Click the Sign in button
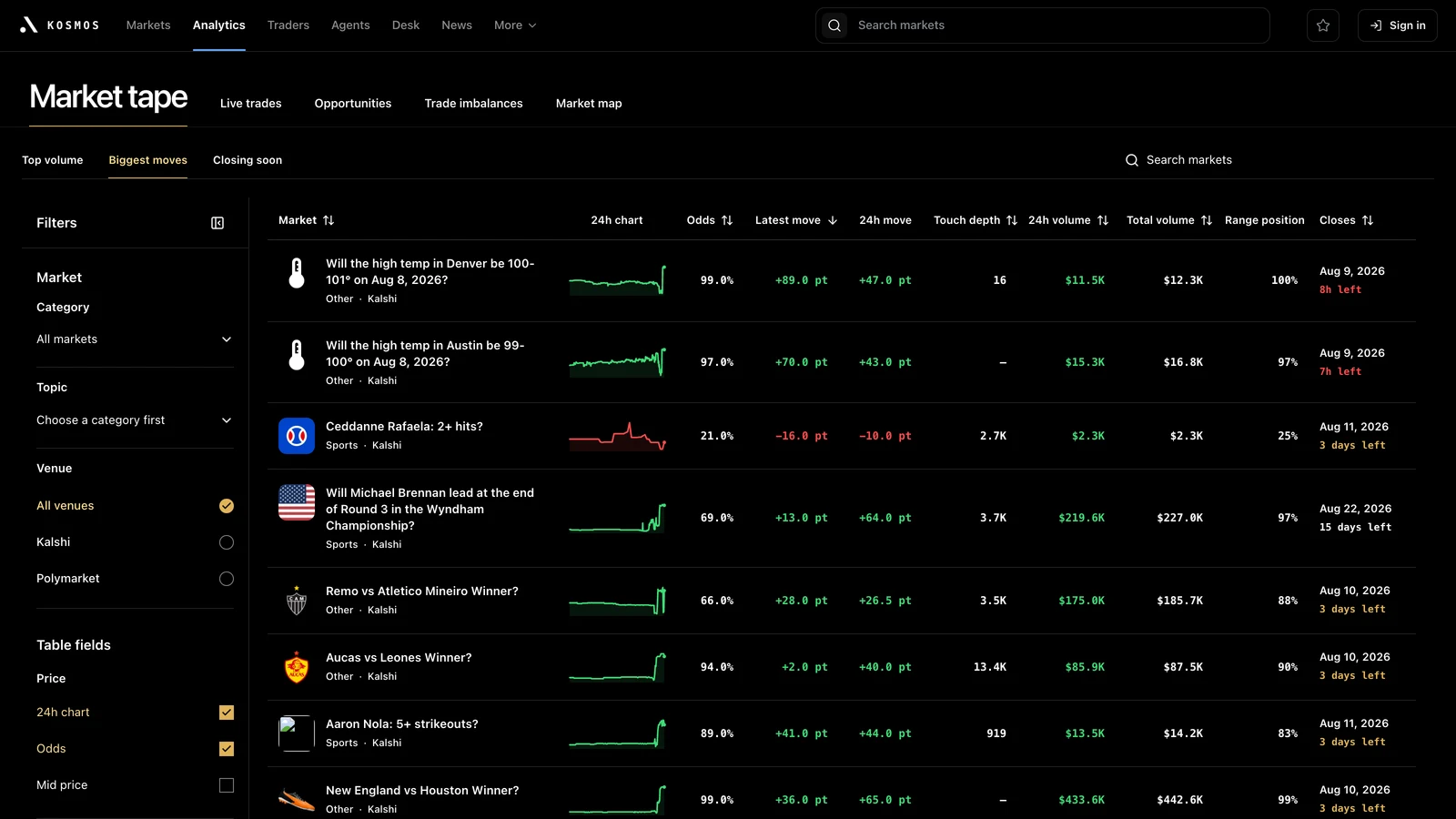 (x=1398, y=25)
